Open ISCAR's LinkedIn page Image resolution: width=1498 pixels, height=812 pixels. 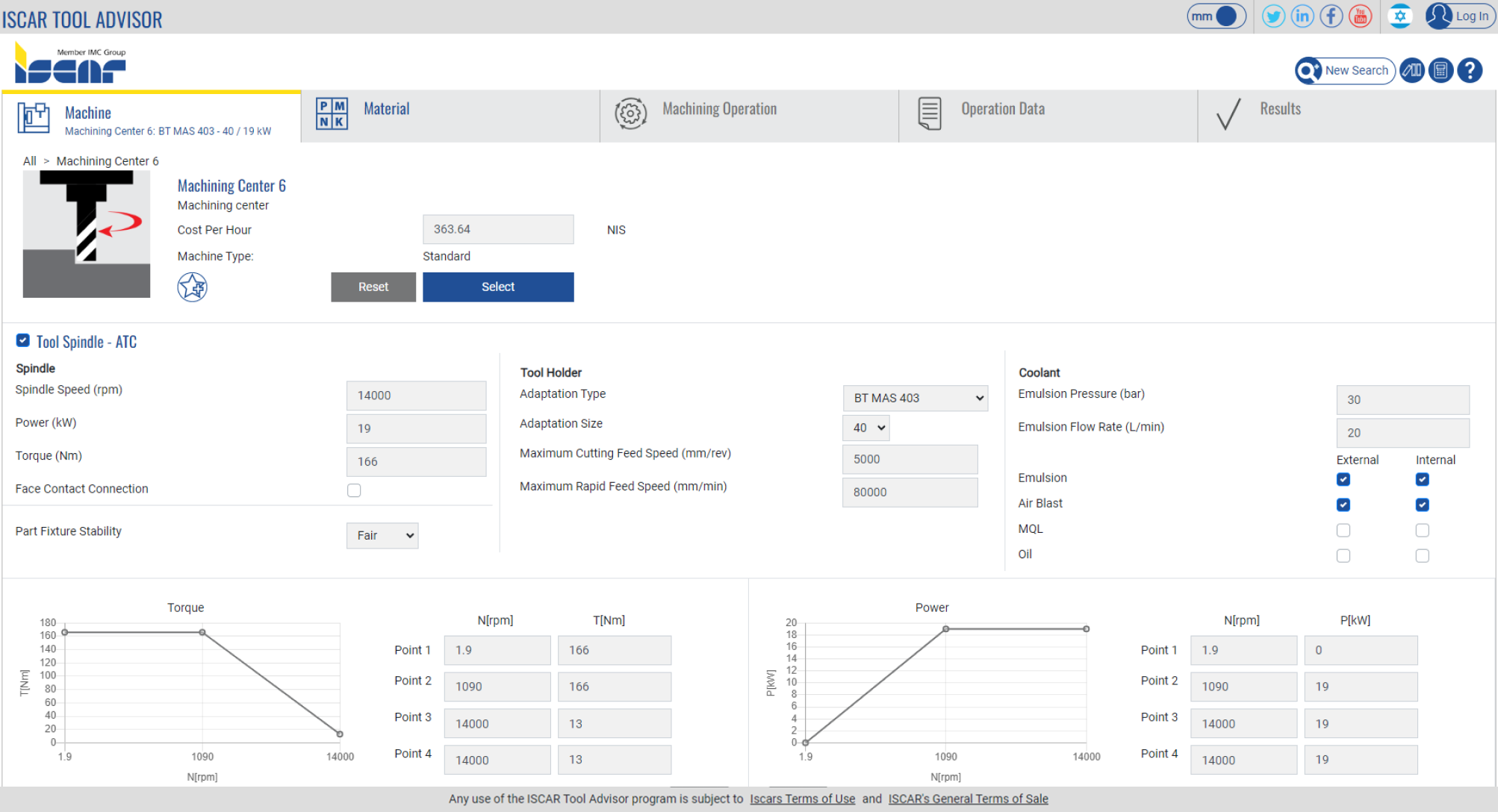1302,16
